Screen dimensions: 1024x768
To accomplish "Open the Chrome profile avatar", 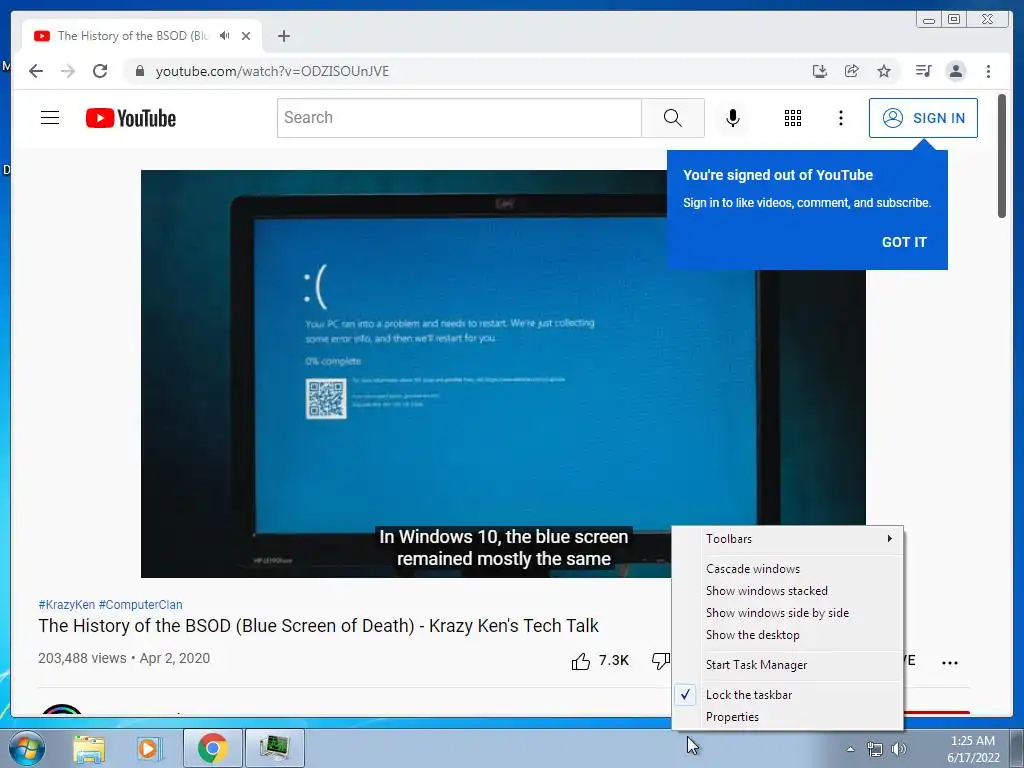I will coord(955,71).
